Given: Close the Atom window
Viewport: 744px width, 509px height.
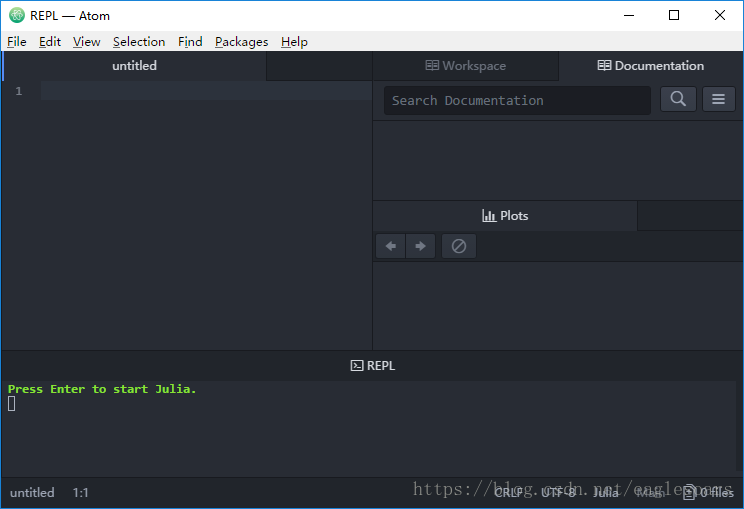Looking at the screenshot, I should pos(720,15).
